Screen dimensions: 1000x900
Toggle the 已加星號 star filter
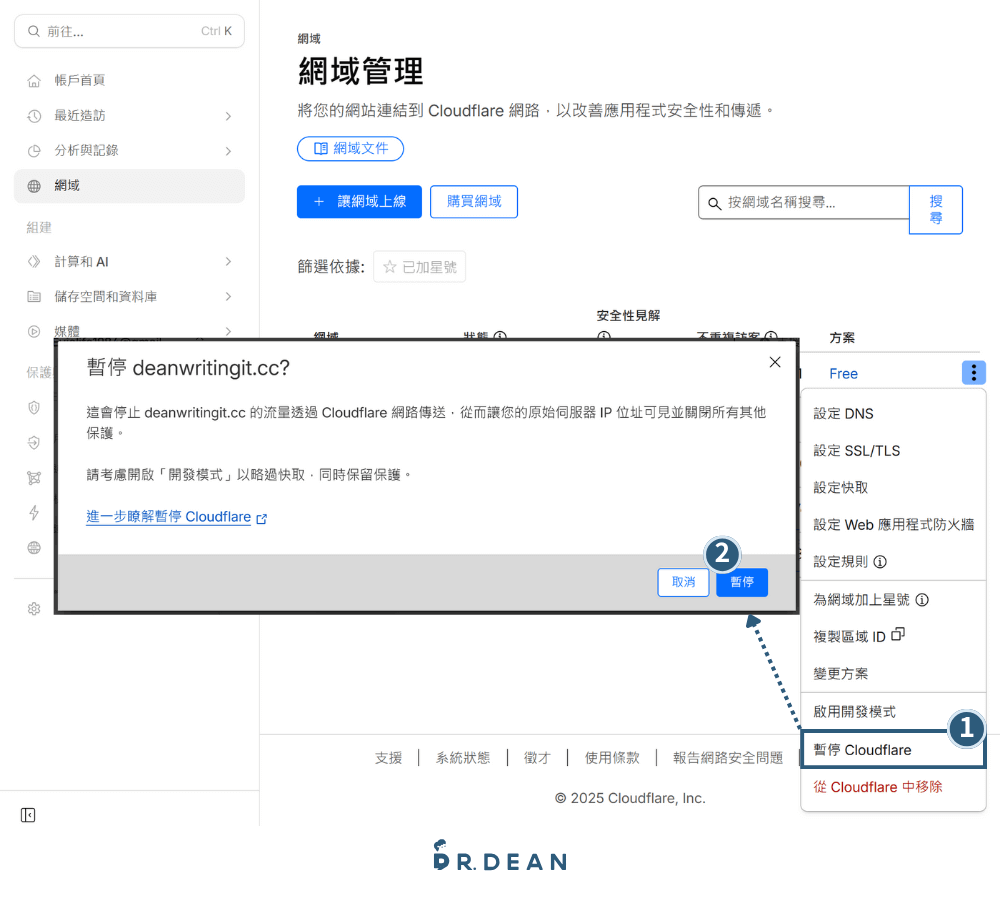(419, 267)
